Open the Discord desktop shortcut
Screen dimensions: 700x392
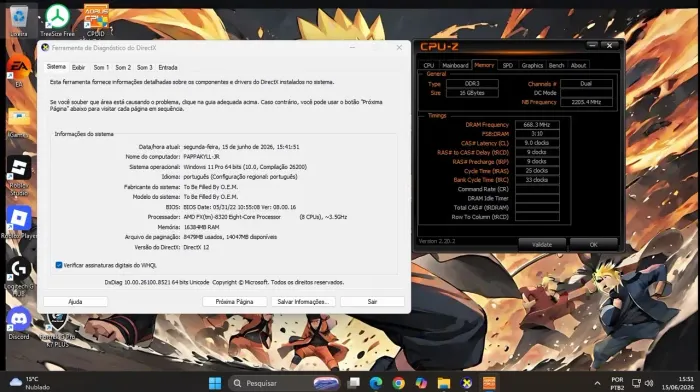pos(19,323)
